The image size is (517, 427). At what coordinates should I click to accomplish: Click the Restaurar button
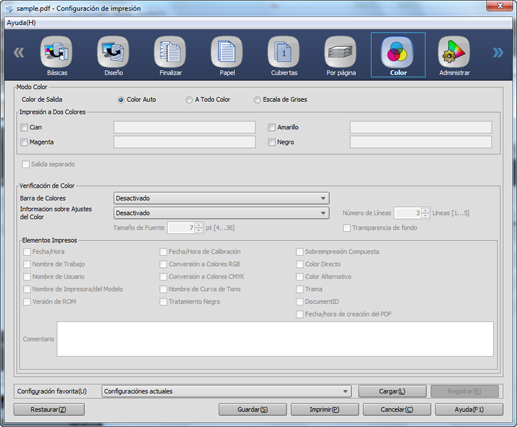click(49, 409)
